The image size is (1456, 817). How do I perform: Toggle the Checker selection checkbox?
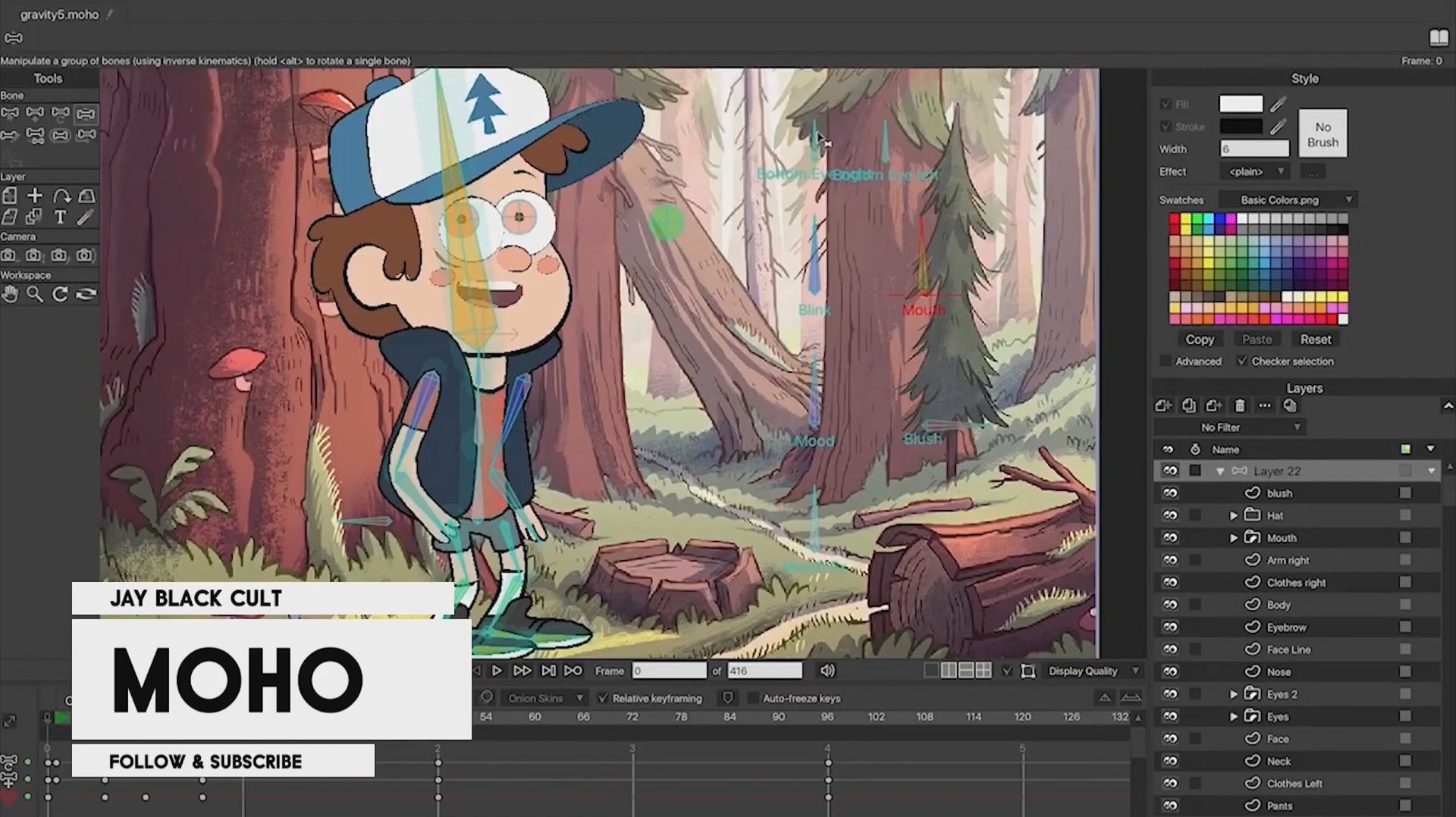pyautogui.click(x=1241, y=362)
